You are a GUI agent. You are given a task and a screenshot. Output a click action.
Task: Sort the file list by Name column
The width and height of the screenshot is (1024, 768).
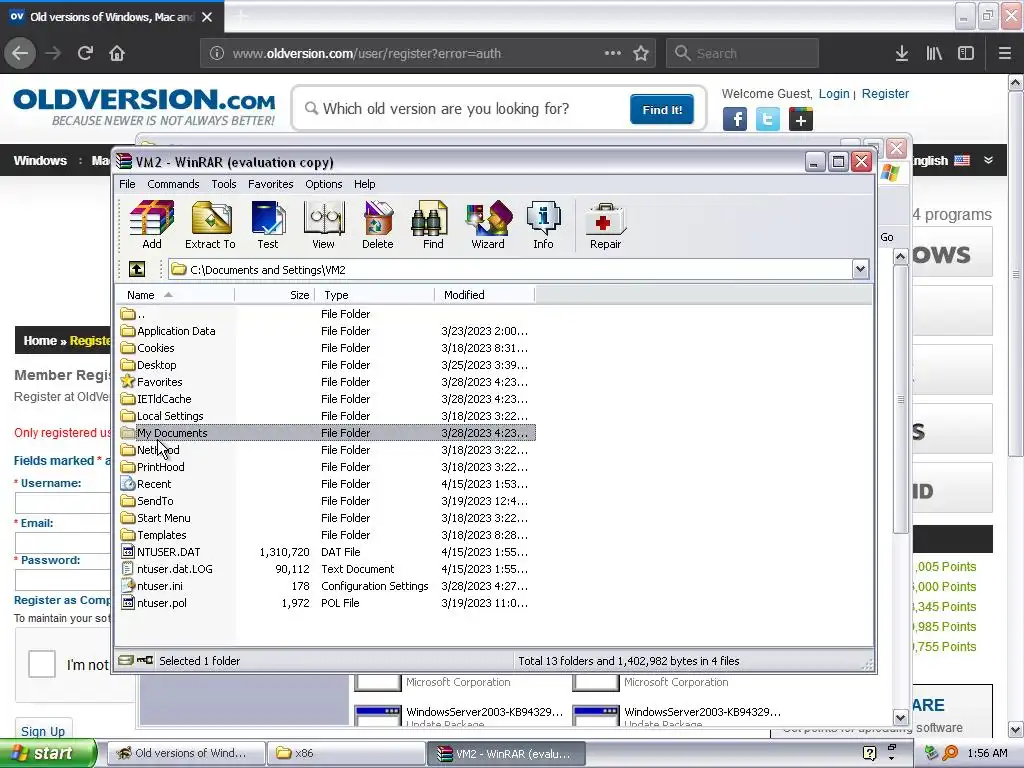pyautogui.click(x=175, y=295)
